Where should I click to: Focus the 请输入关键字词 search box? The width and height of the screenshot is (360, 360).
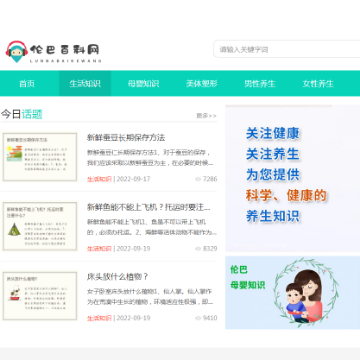[x=287, y=49]
